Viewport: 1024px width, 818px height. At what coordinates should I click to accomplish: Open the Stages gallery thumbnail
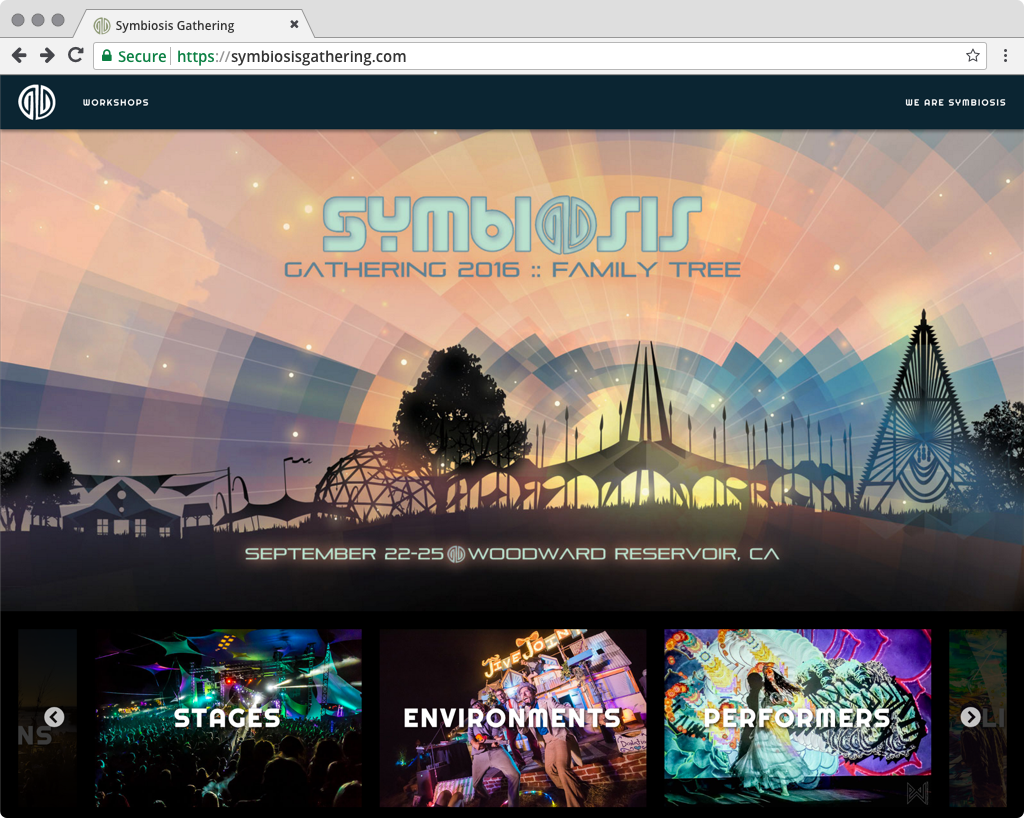coord(228,717)
